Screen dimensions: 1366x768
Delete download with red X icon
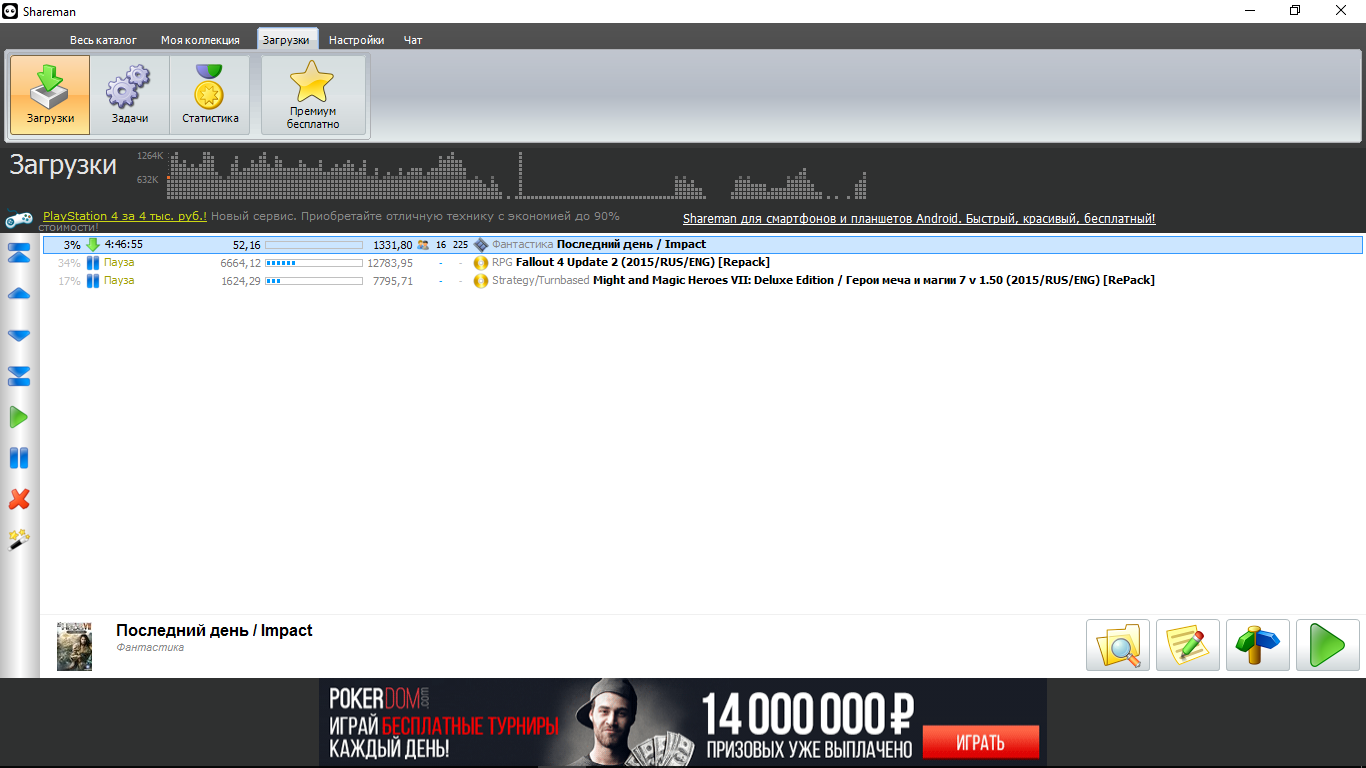pos(19,499)
